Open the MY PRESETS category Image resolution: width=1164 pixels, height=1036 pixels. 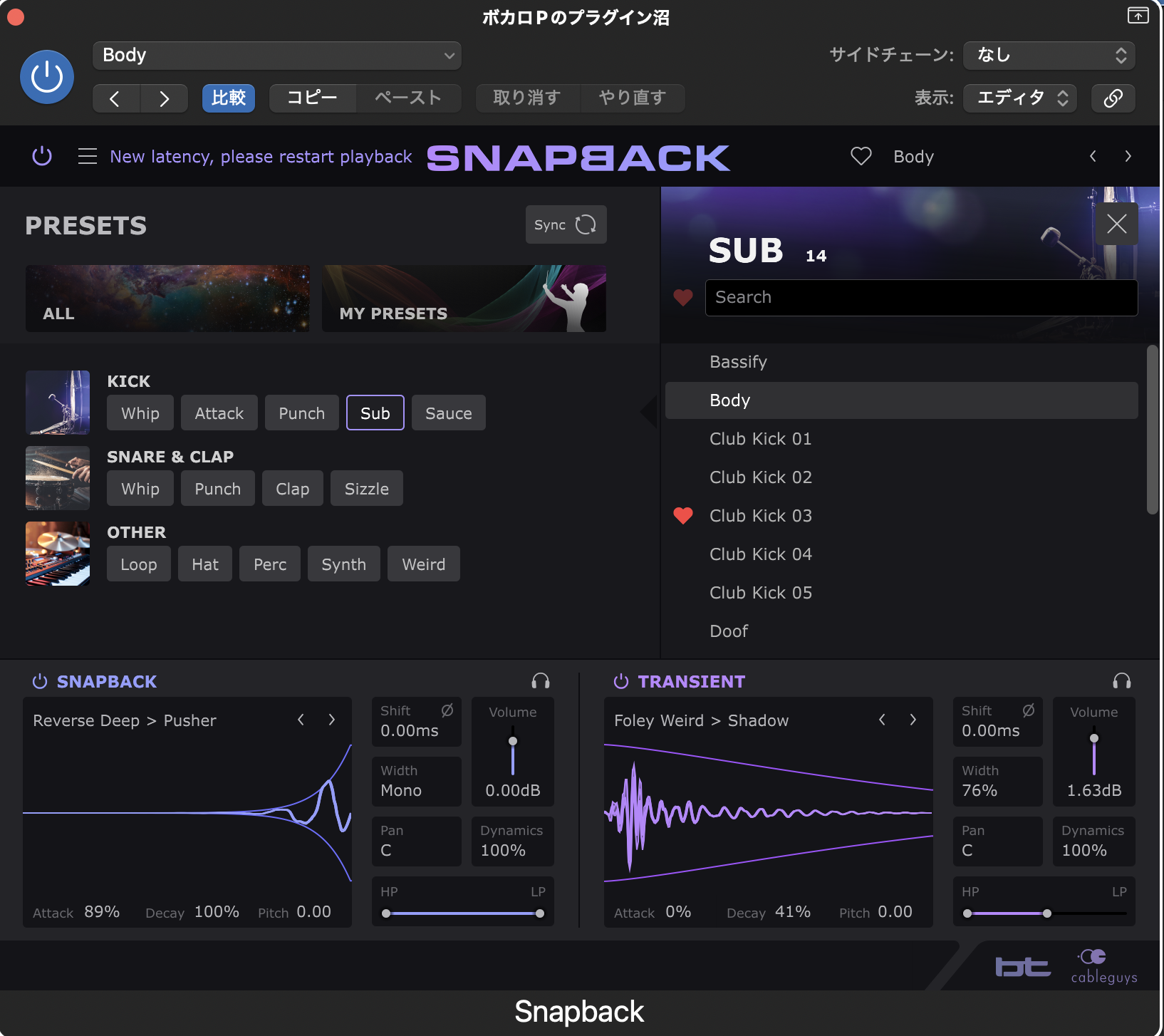point(464,299)
